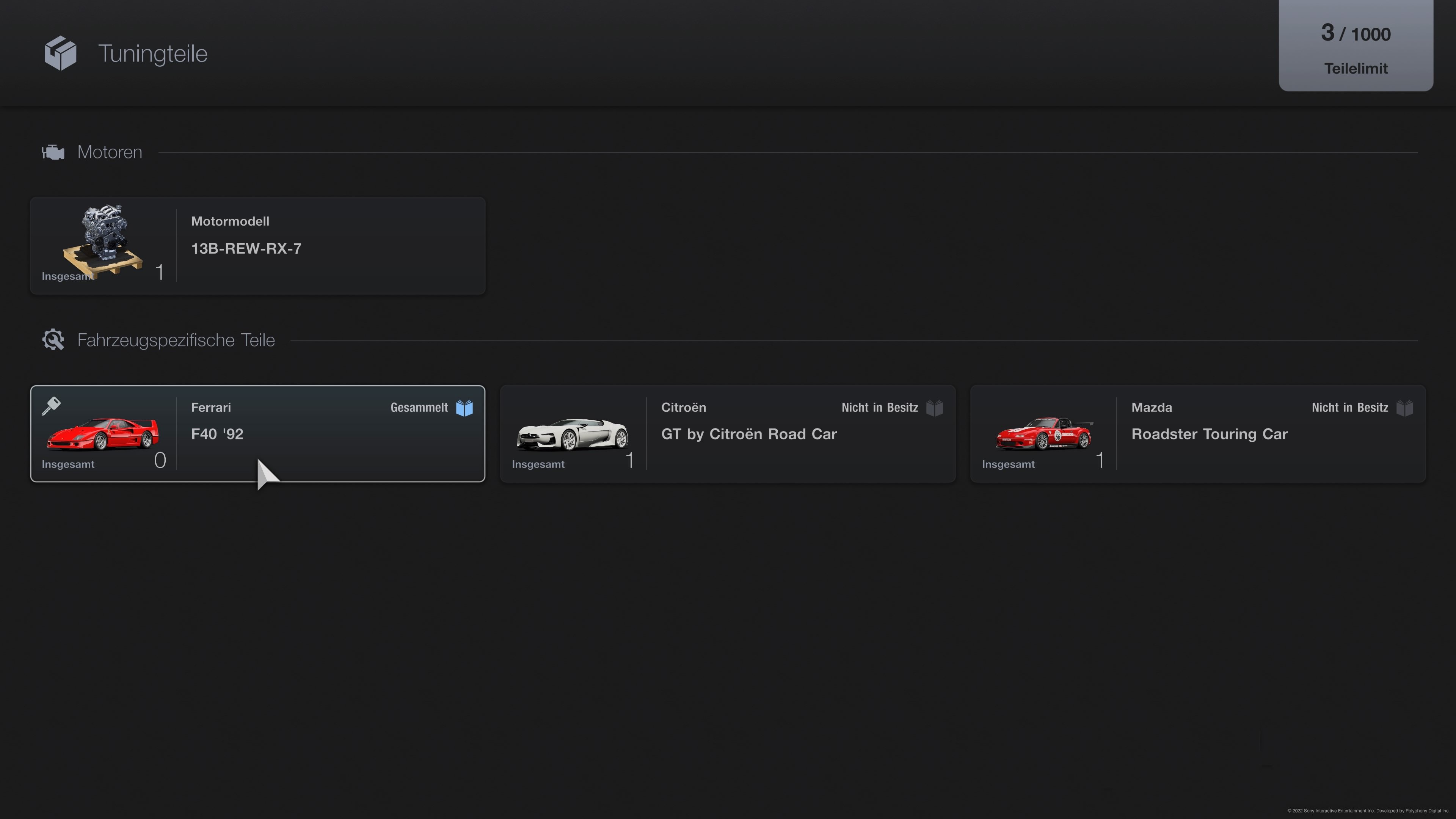Toggle Nicht in Besitz on the Citroën card
The height and width of the screenshot is (819, 1456).
click(935, 408)
